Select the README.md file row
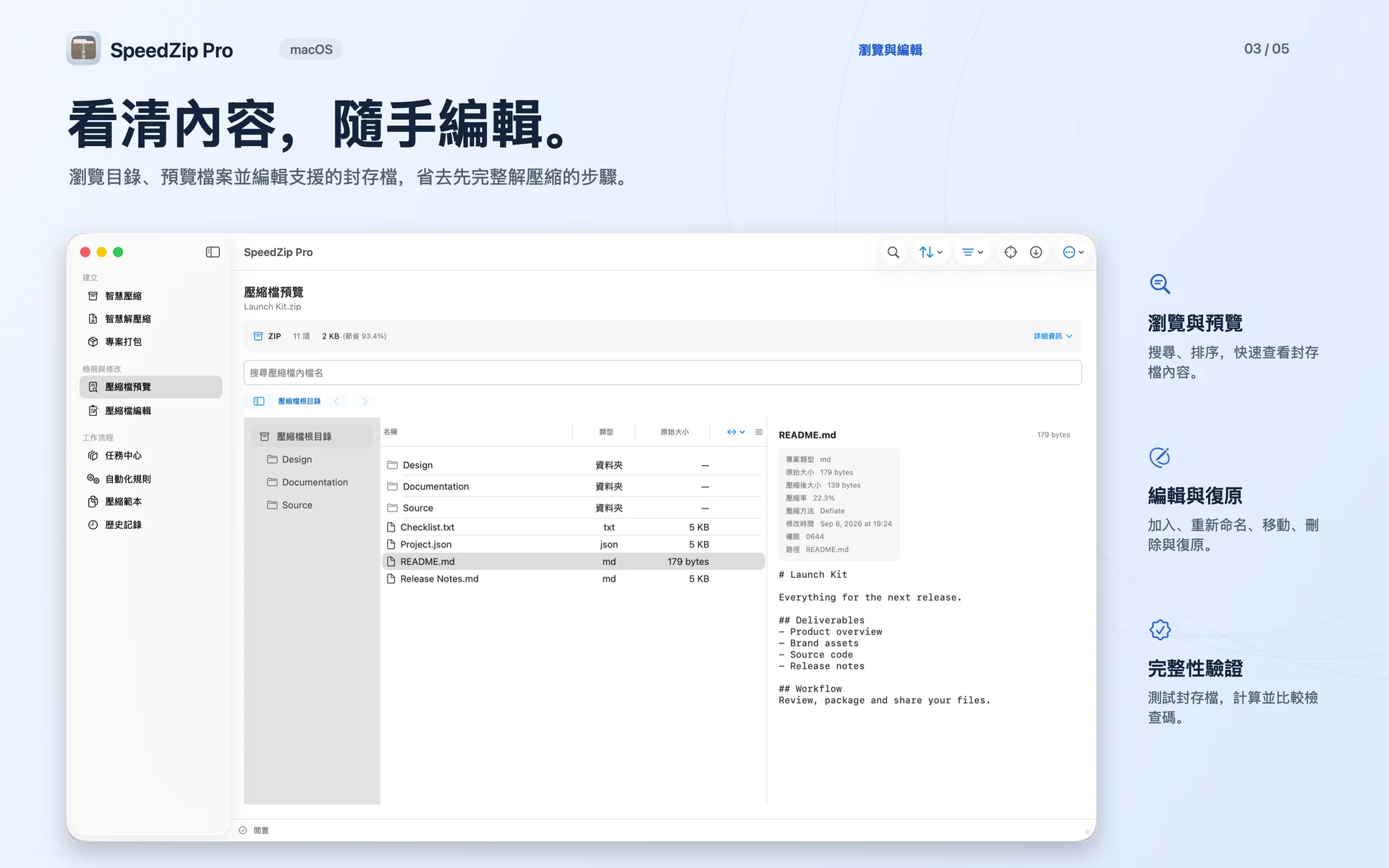Image resolution: width=1389 pixels, height=868 pixels. click(x=573, y=561)
